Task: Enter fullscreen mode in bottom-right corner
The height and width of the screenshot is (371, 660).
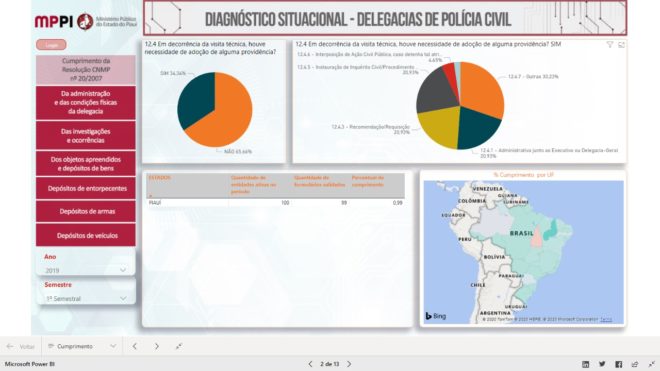Action: point(652,364)
